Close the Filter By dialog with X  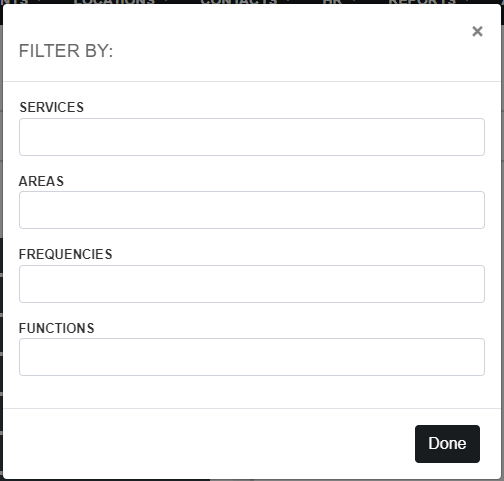pos(477,31)
